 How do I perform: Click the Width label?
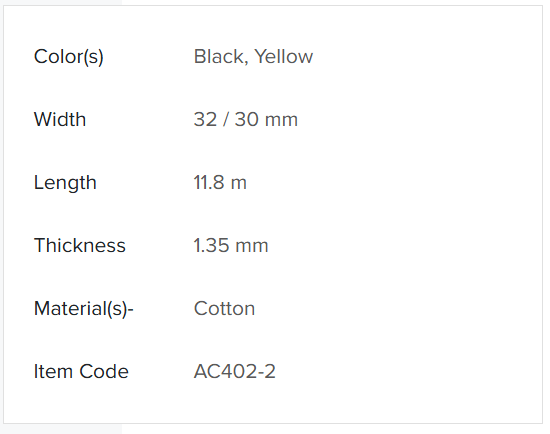(60, 119)
